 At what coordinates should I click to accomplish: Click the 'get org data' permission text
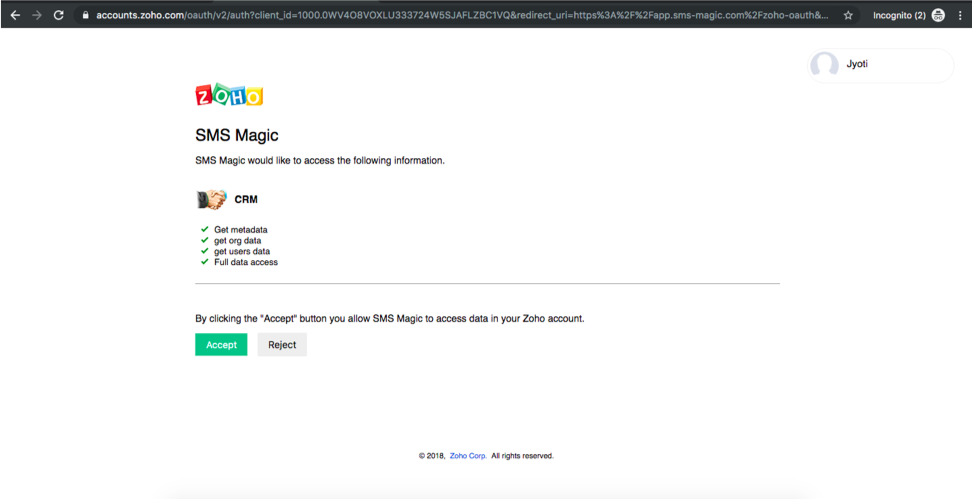click(x=237, y=241)
